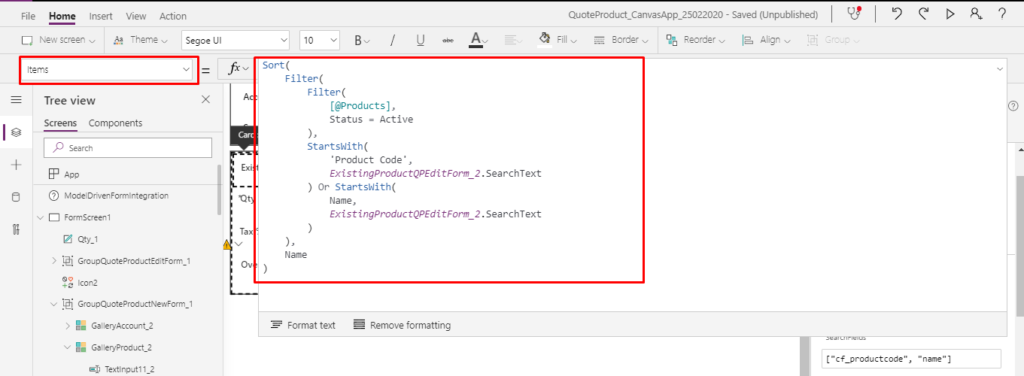Collapse the FormScreen1 node
The width and height of the screenshot is (1024, 376).
(40, 217)
